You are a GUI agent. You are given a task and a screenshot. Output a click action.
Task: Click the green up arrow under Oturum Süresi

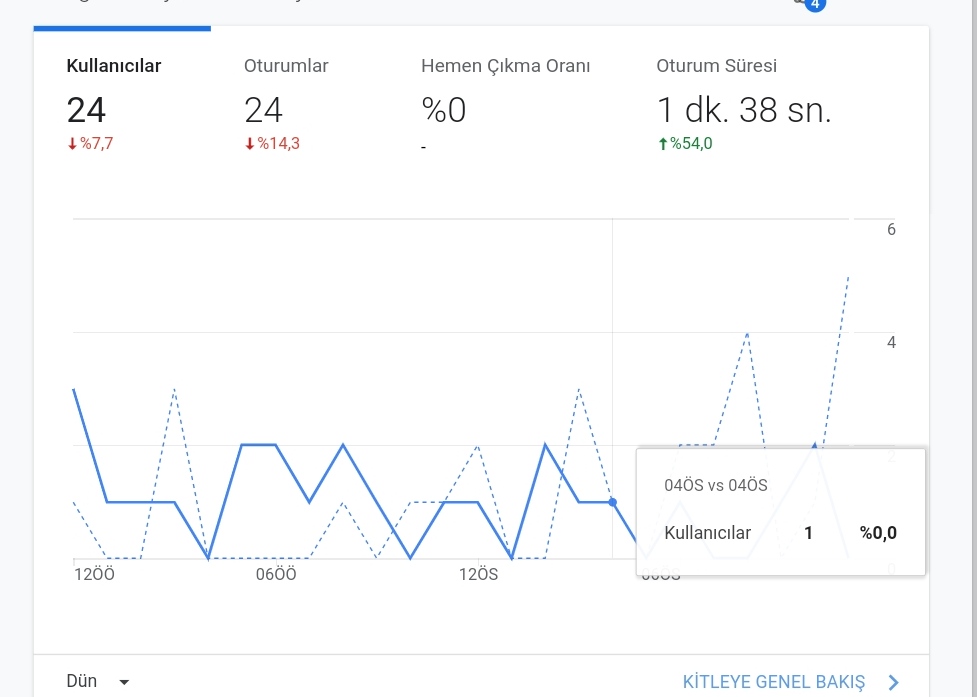point(662,144)
